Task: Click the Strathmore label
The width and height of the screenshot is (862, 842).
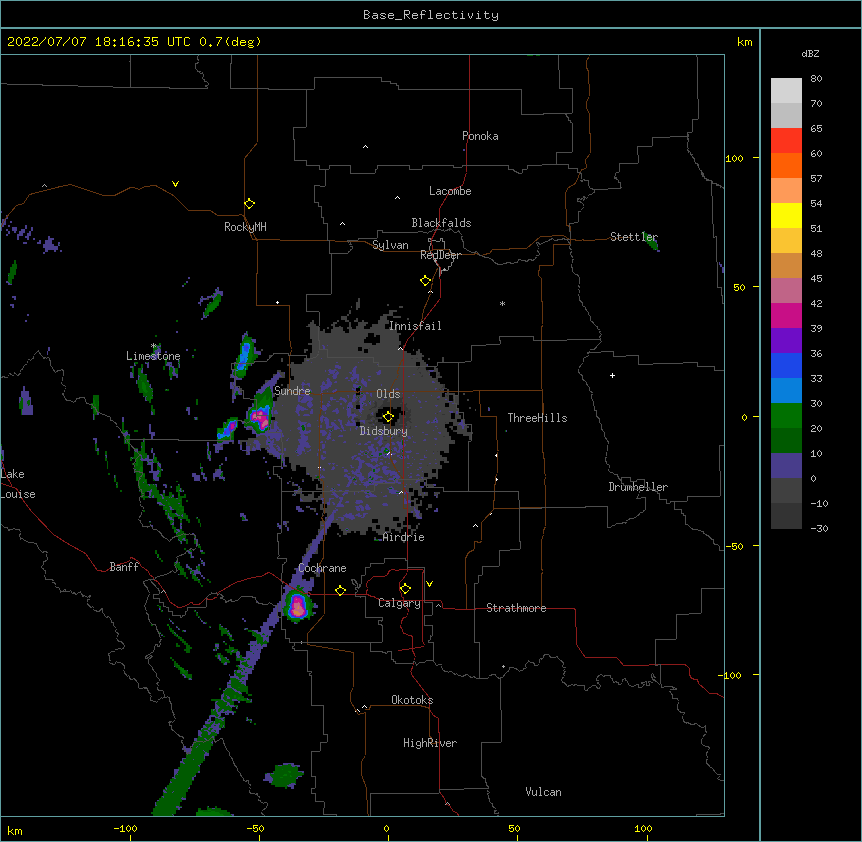Action: [x=516, y=608]
